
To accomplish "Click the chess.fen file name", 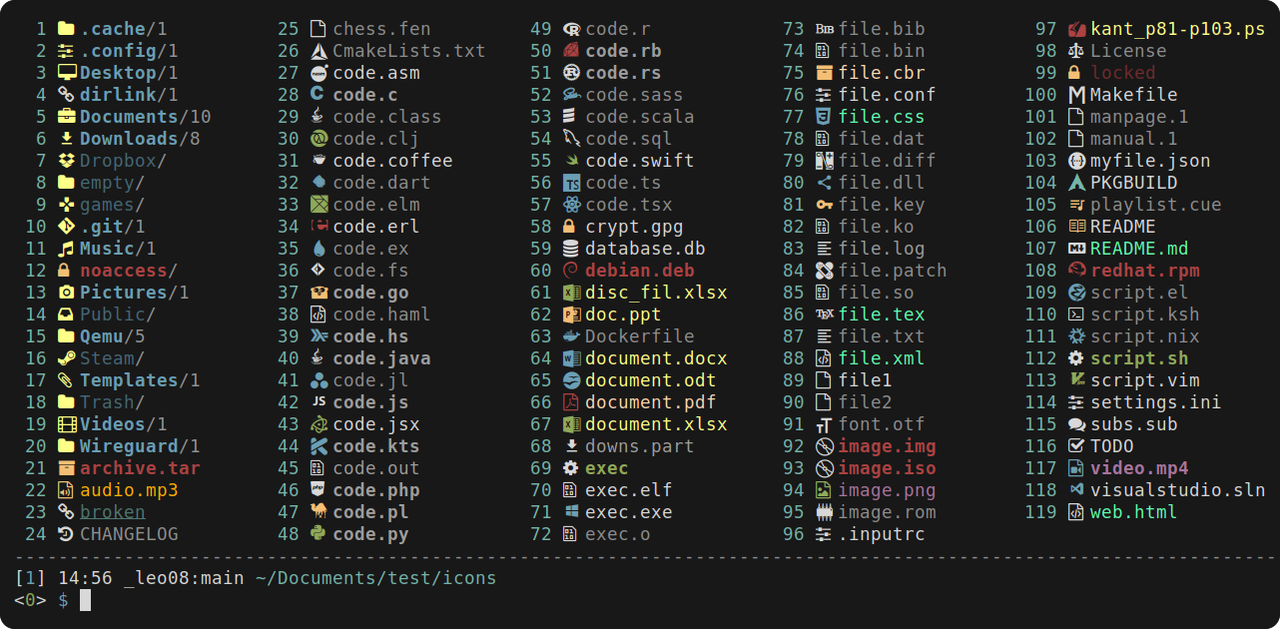I will 382,29.
